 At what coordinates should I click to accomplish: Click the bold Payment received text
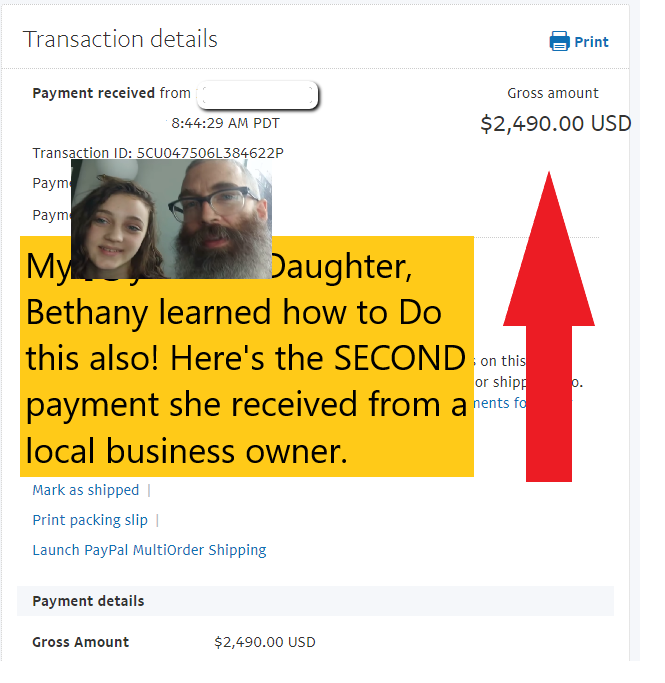click(94, 93)
